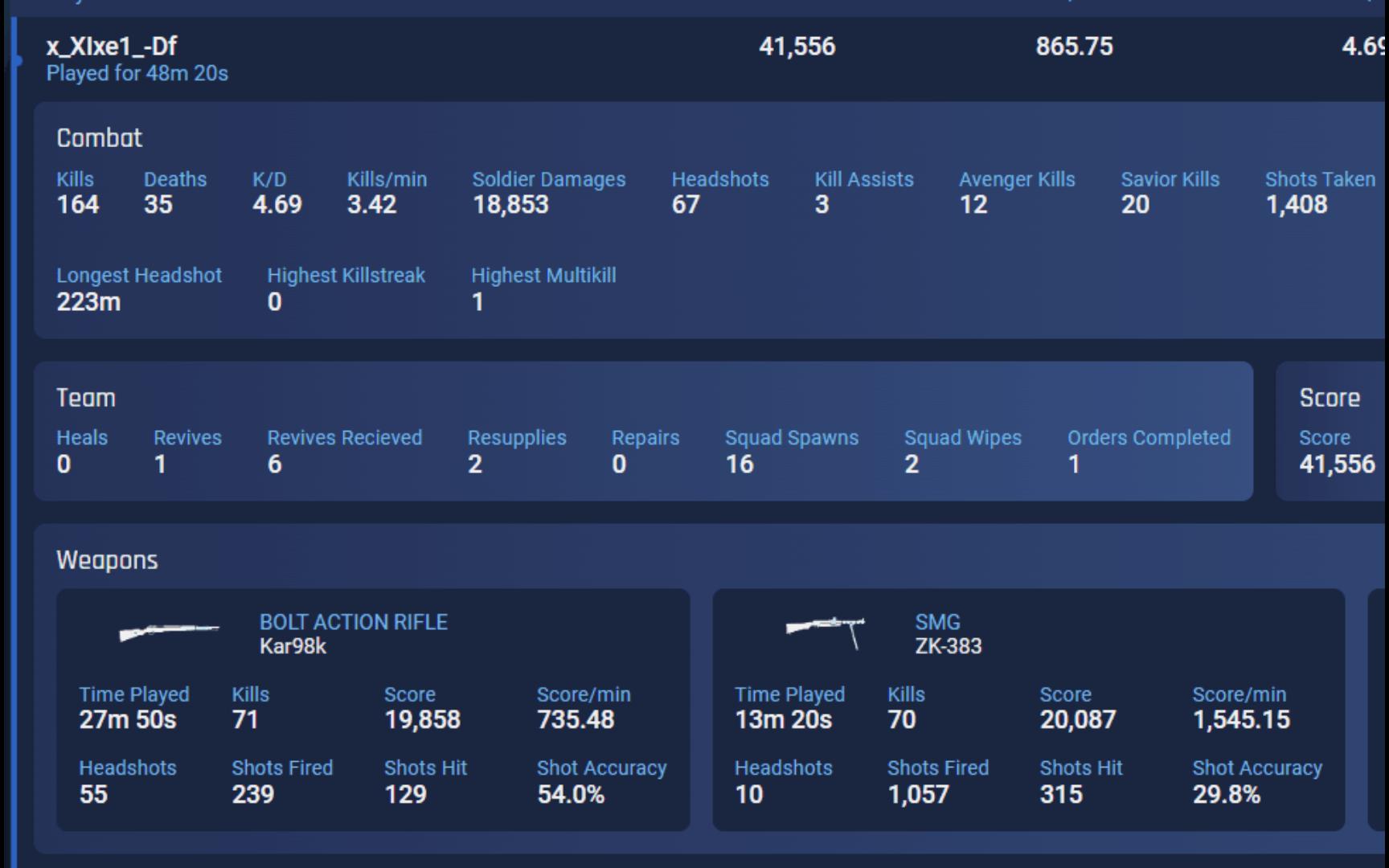
Task: Click the Revives label in Team
Action: click(x=187, y=438)
